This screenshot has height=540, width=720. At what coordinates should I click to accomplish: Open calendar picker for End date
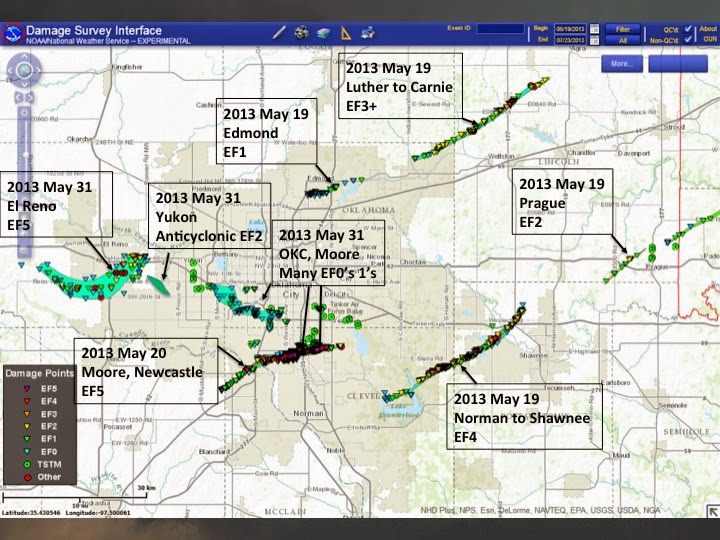pos(594,40)
